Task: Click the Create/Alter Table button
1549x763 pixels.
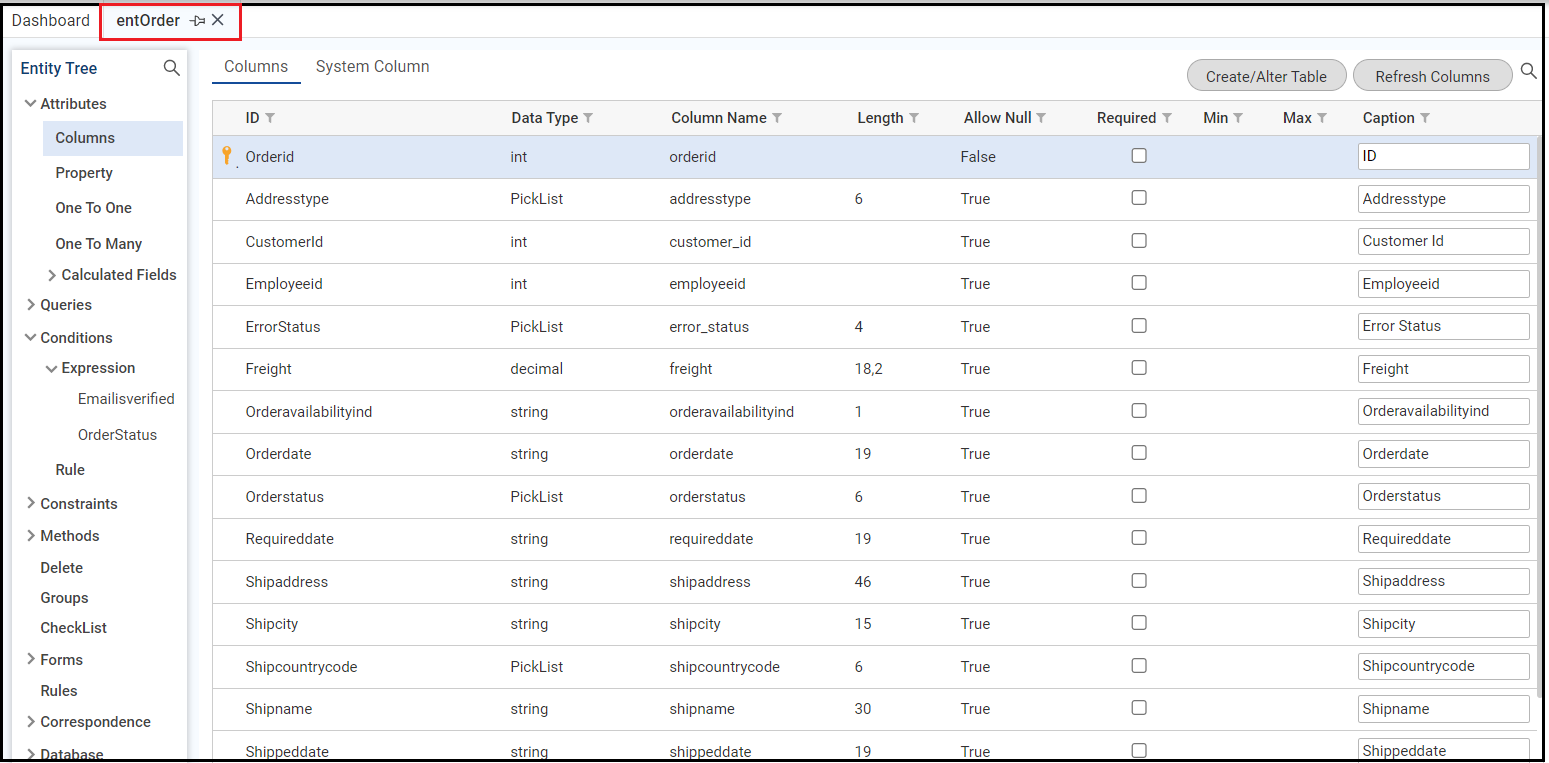Action: point(1266,76)
